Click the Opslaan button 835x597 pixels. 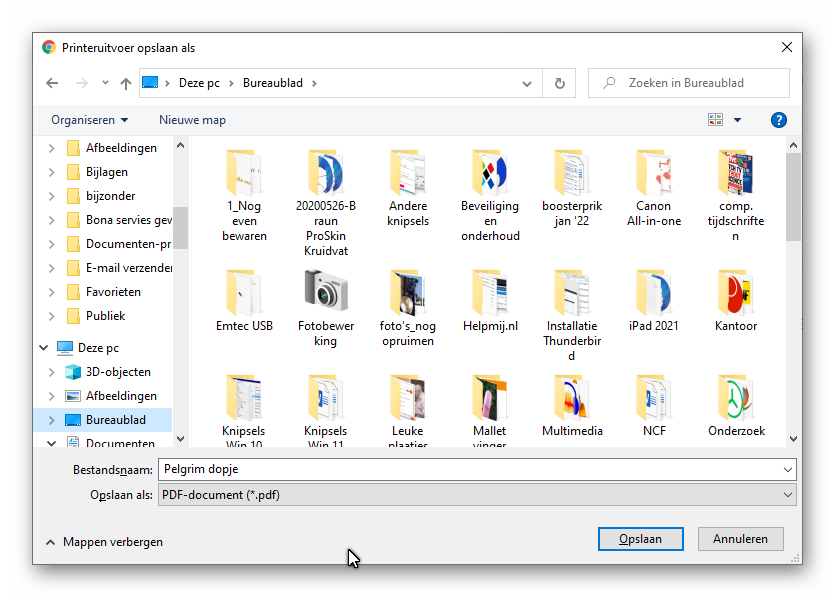point(640,539)
